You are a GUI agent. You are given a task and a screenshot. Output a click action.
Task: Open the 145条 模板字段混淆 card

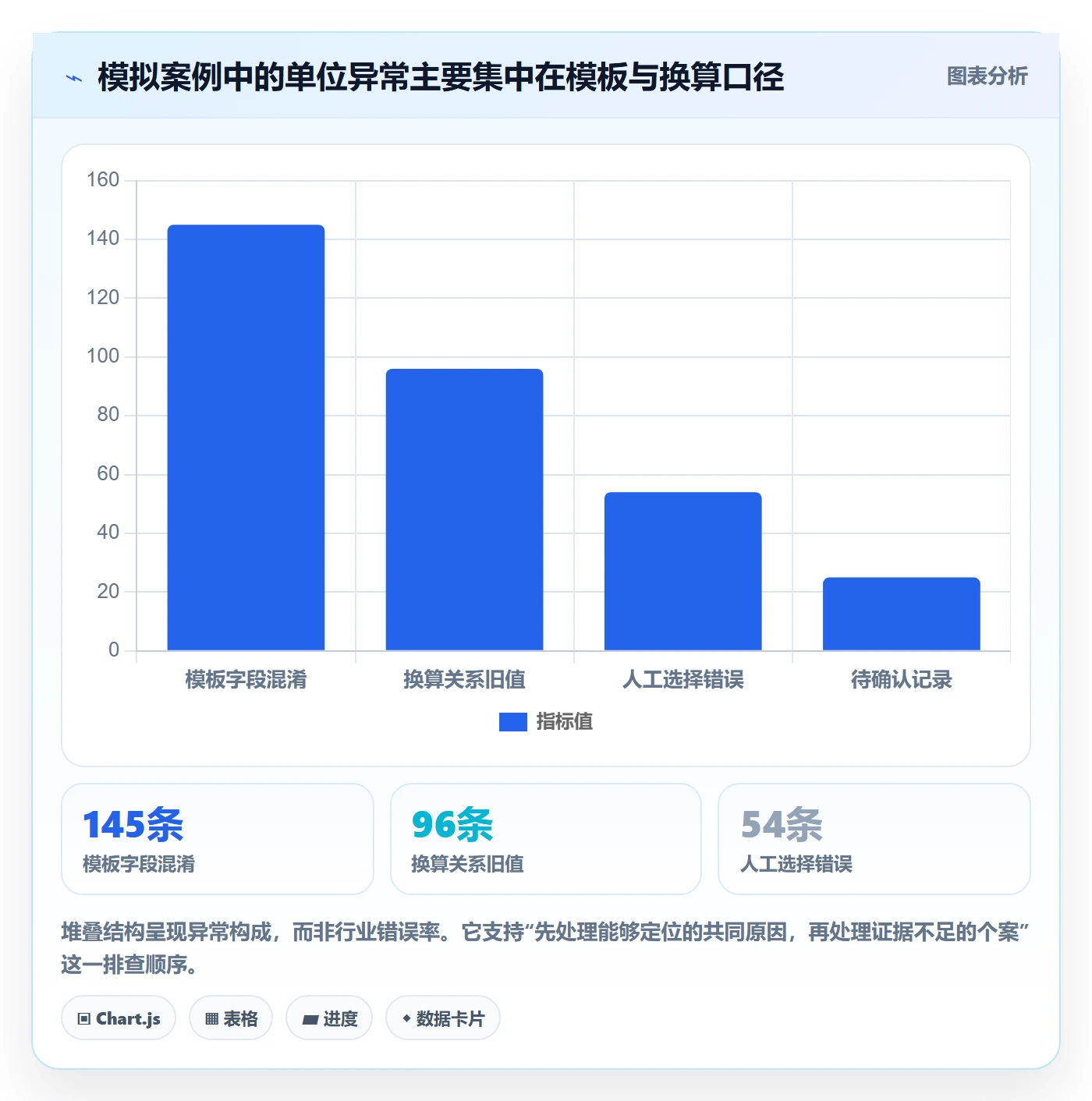(x=218, y=839)
